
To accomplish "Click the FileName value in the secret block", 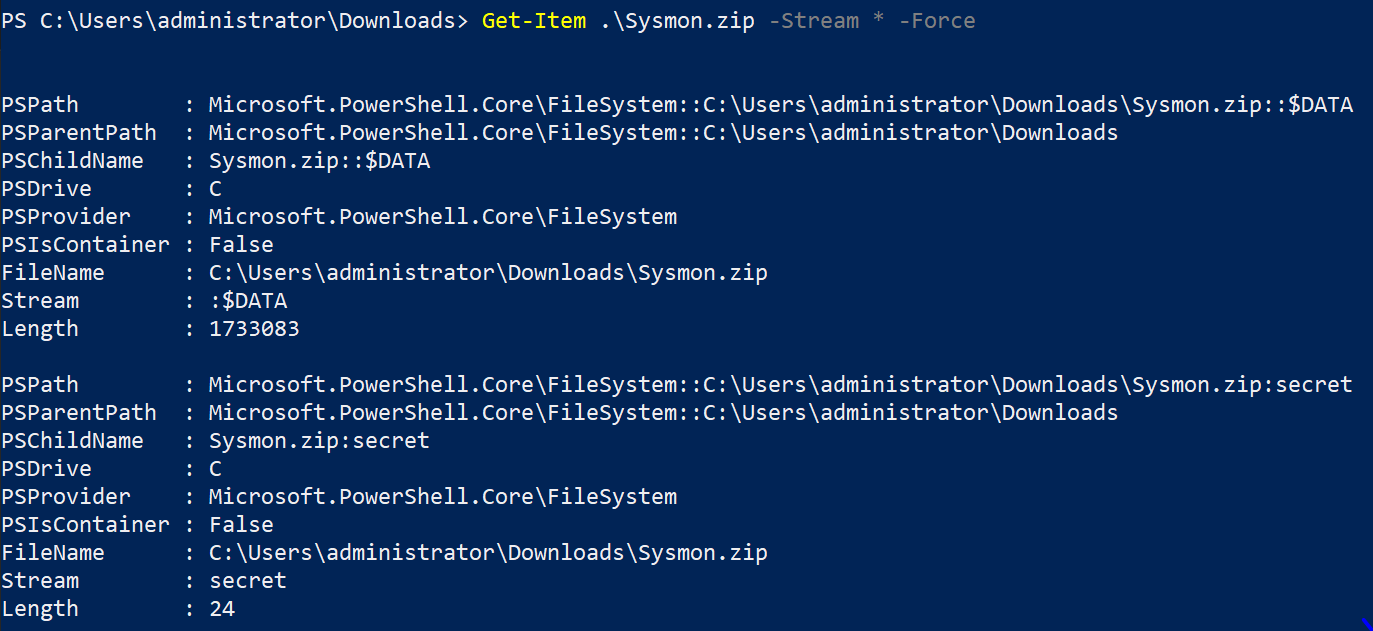I will point(488,553).
